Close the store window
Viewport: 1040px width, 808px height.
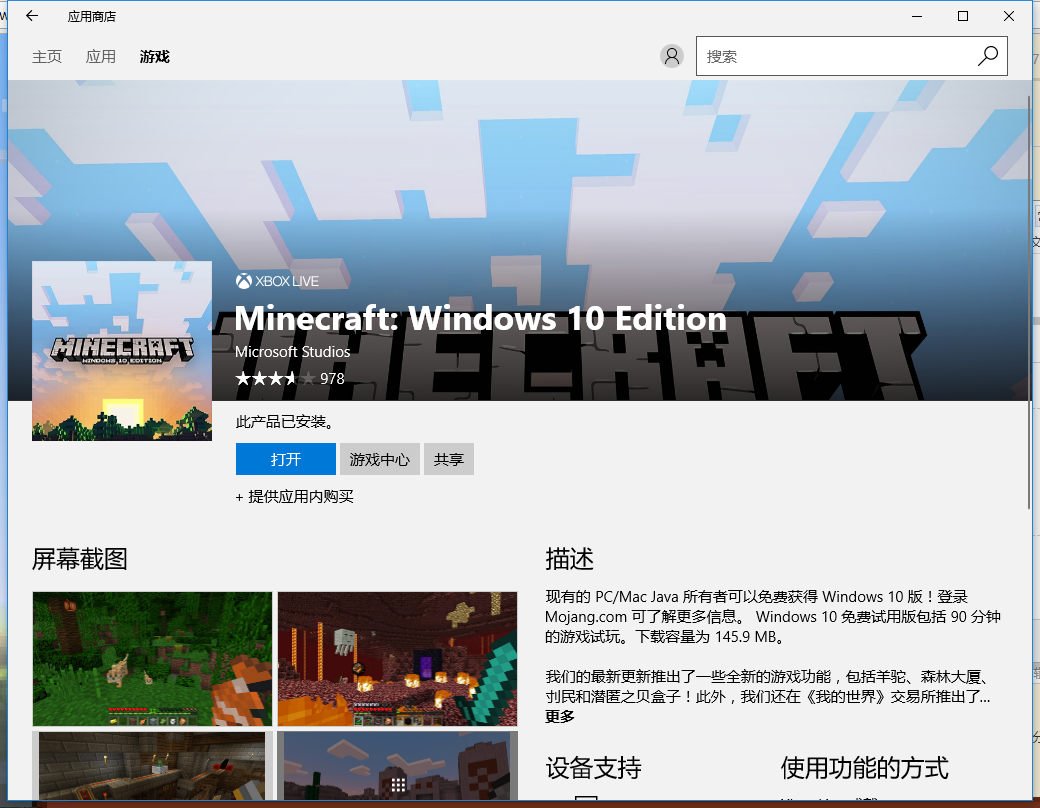[1009, 16]
